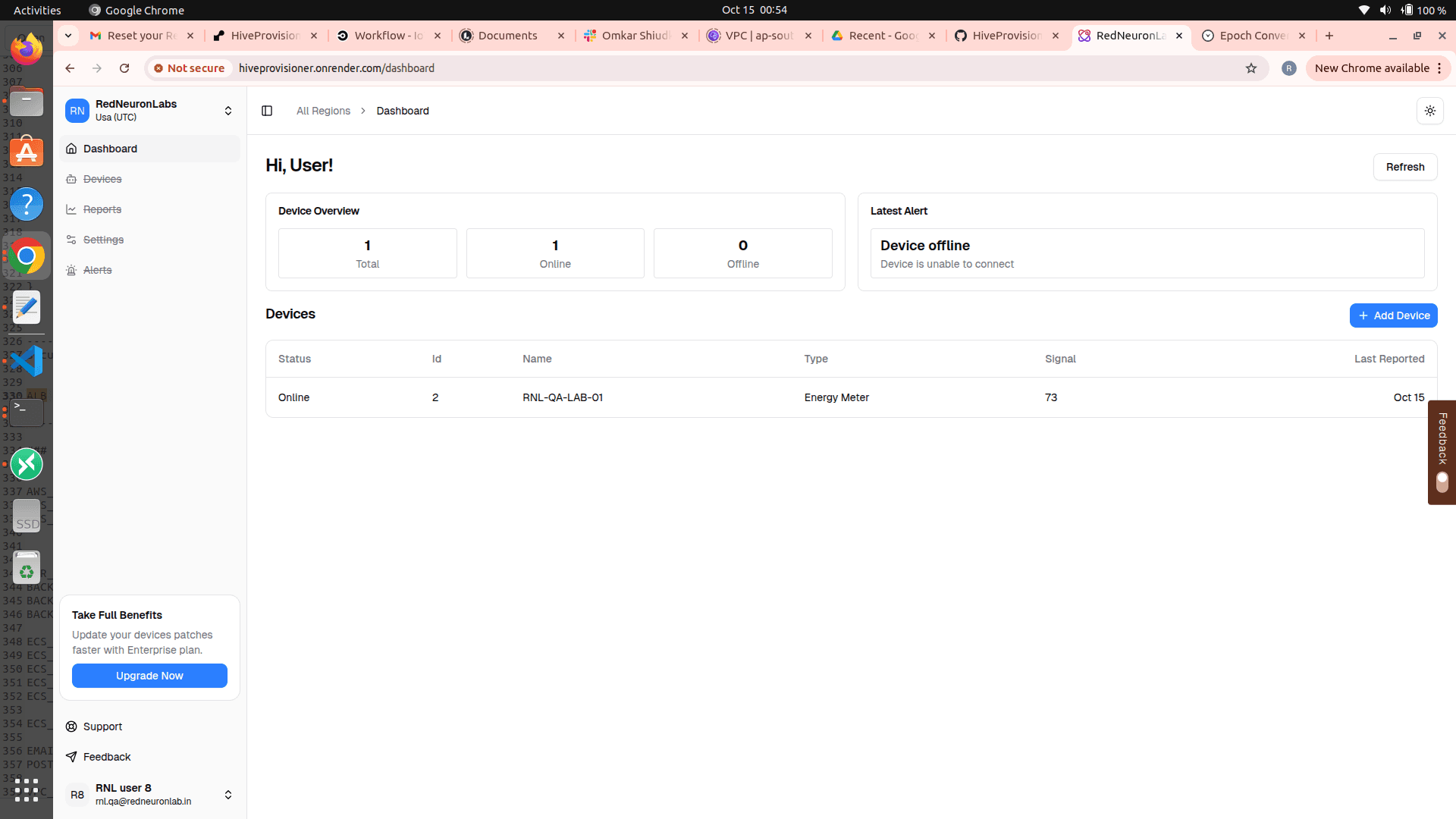Expand the RedNeuronLabs organization switcher
This screenshot has height=819, width=1456.
[x=227, y=111]
